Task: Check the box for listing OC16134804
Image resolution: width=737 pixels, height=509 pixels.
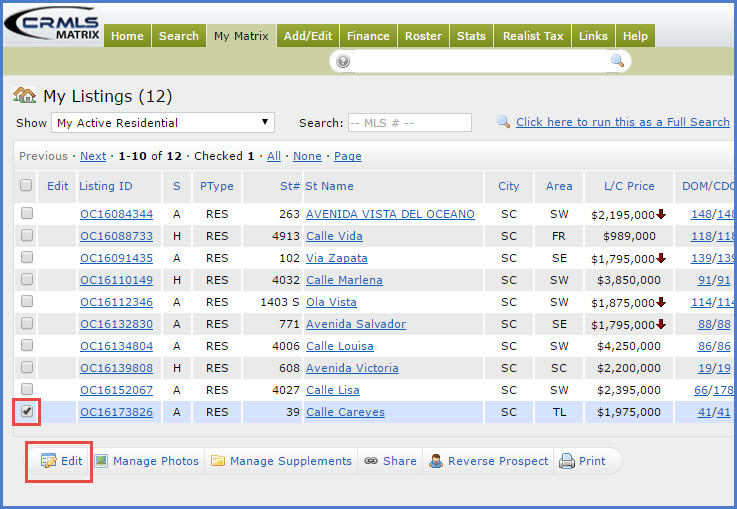Action: coord(27,345)
